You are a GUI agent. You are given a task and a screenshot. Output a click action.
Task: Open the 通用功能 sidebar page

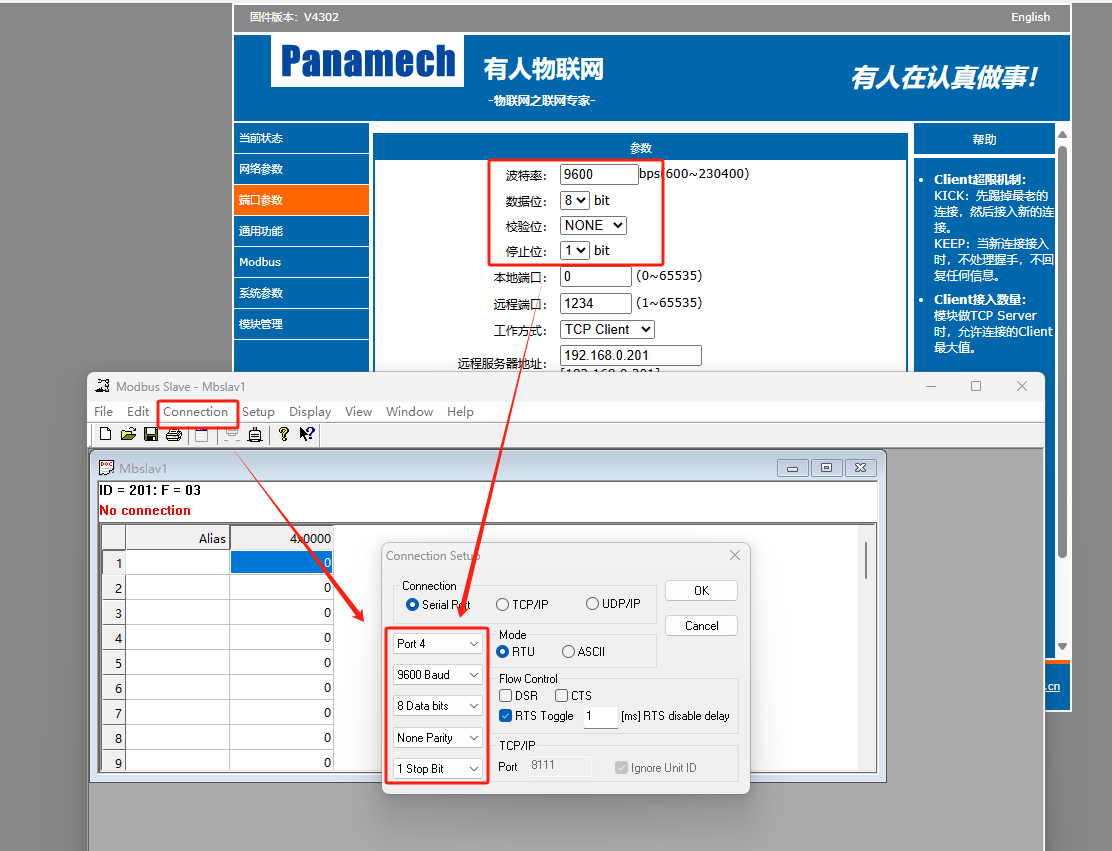pyautogui.click(x=301, y=231)
